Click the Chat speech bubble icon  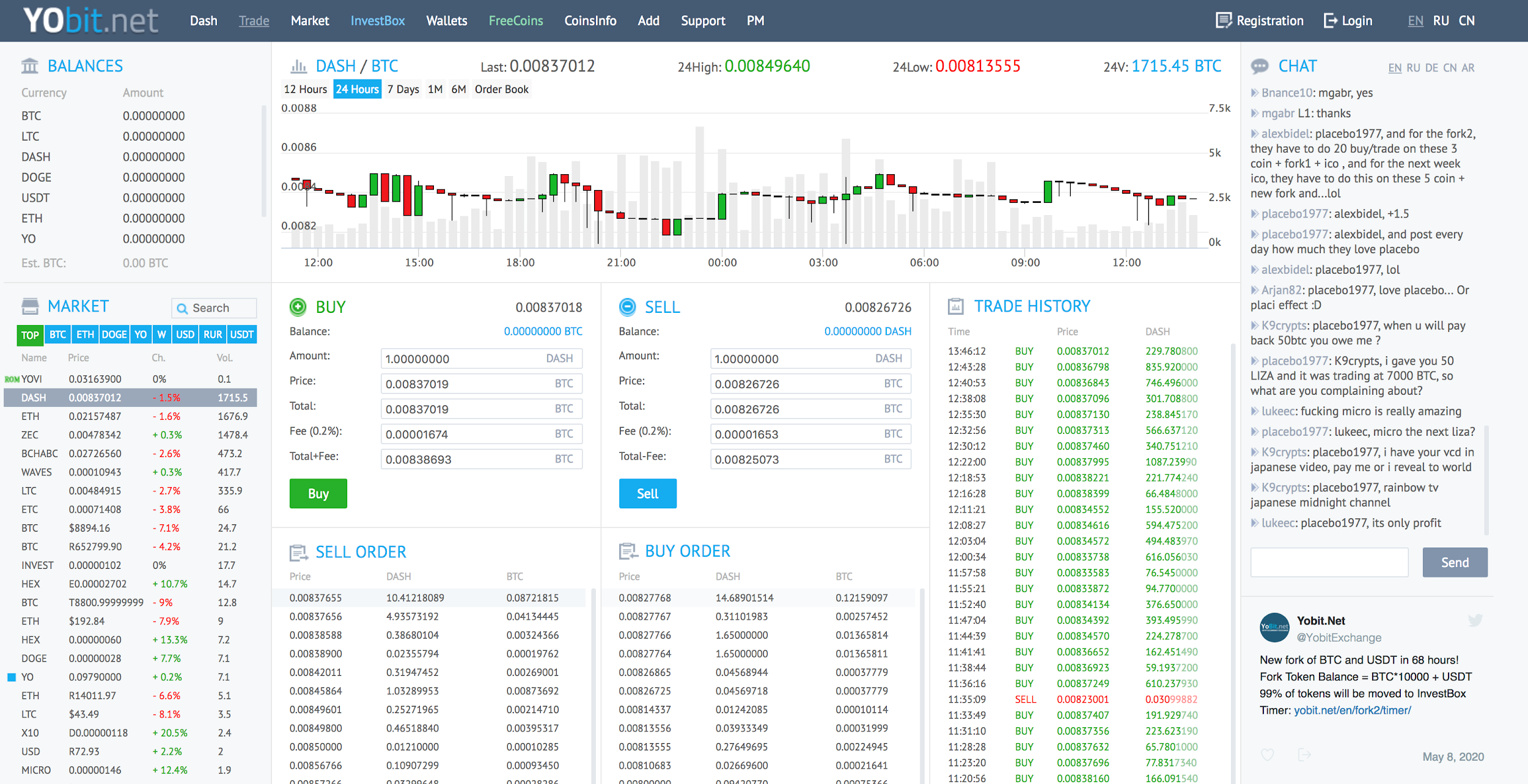point(1260,66)
